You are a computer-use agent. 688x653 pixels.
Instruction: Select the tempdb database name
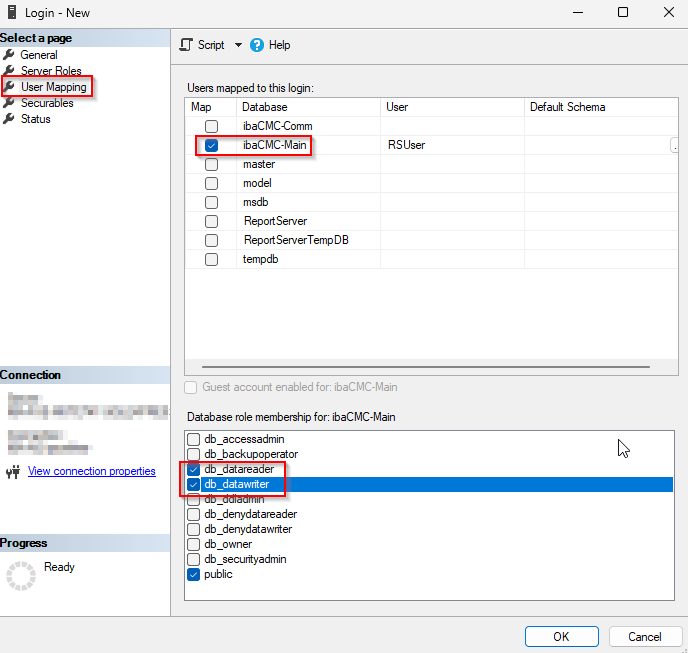pyautogui.click(x=261, y=259)
